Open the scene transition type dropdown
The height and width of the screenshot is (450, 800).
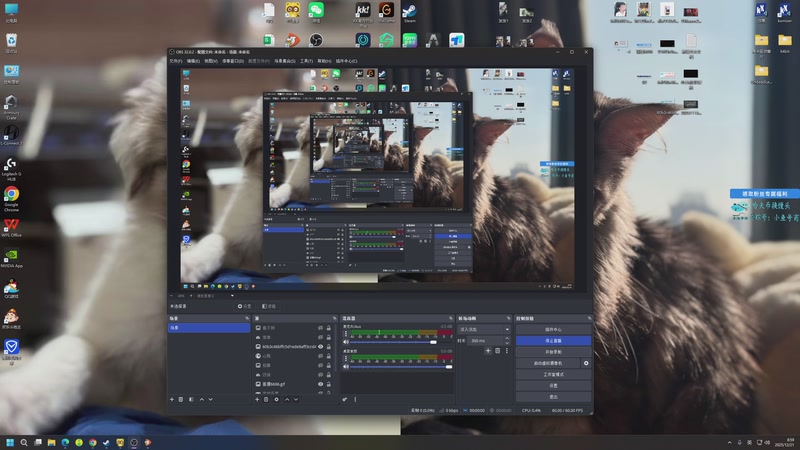tap(484, 330)
